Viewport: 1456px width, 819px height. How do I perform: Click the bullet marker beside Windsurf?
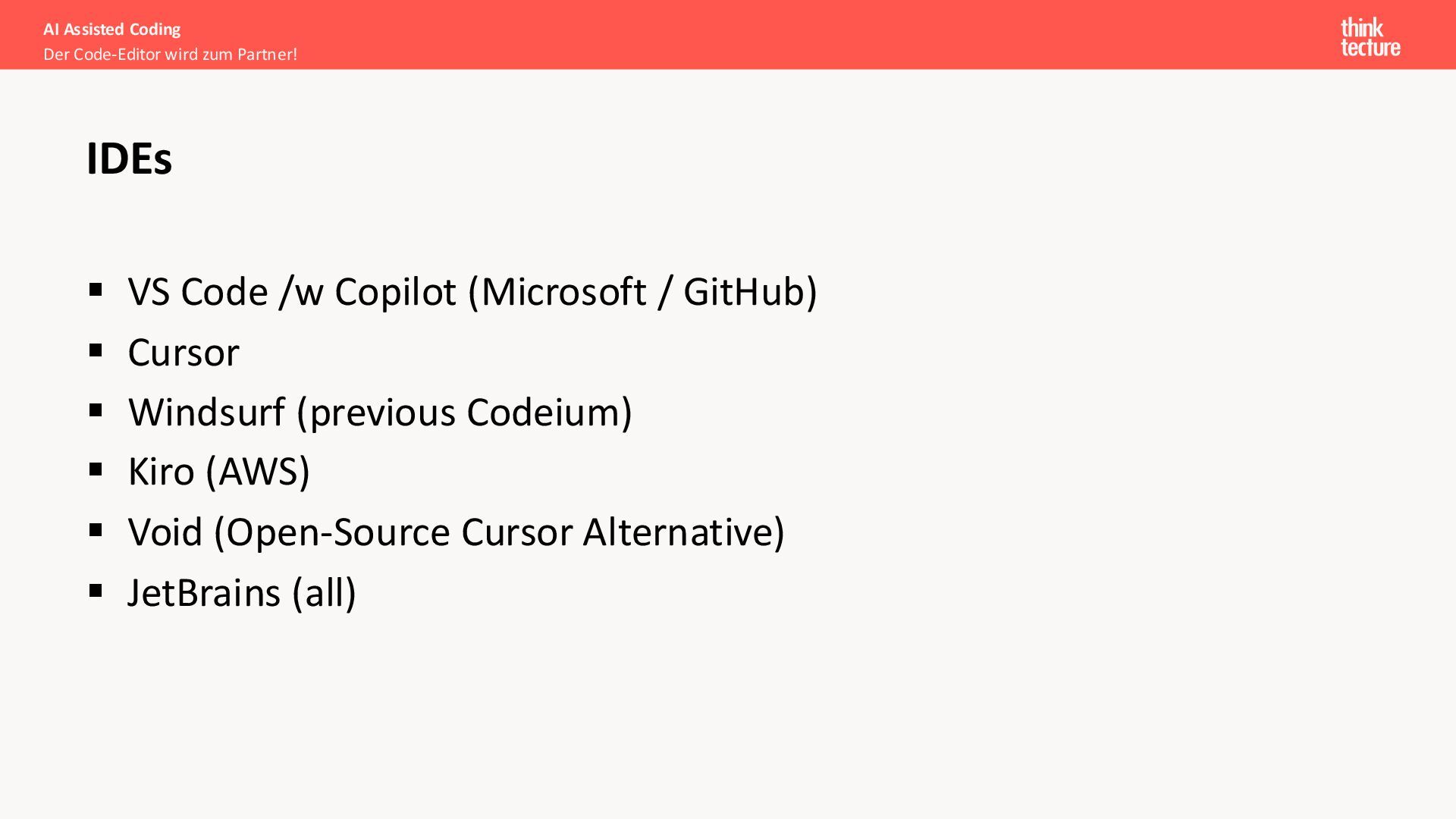pyautogui.click(x=96, y=410)
